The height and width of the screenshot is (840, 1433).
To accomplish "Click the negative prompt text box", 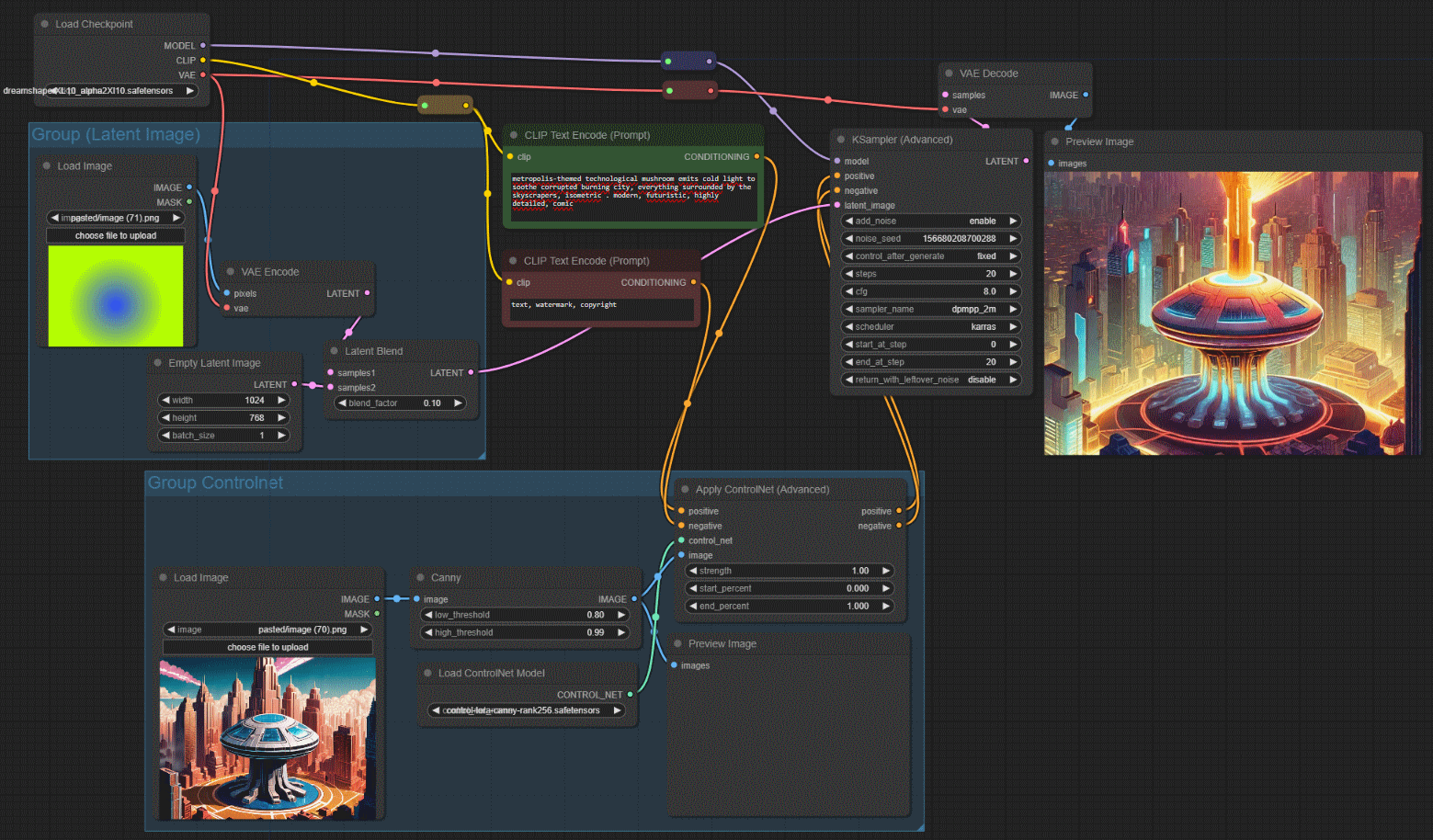I will coord(601,310).
